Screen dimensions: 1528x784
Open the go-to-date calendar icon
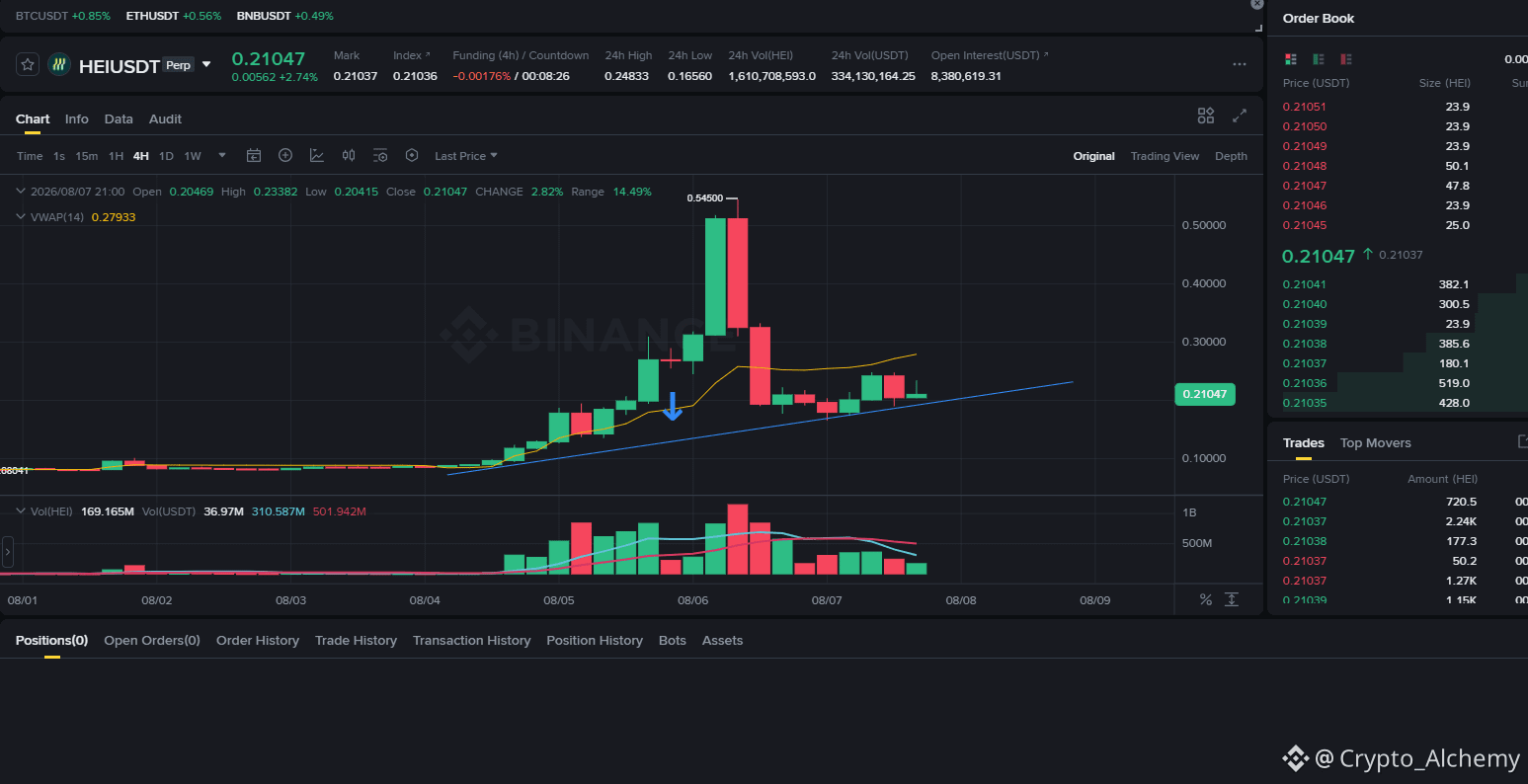[x=254, y=155]
